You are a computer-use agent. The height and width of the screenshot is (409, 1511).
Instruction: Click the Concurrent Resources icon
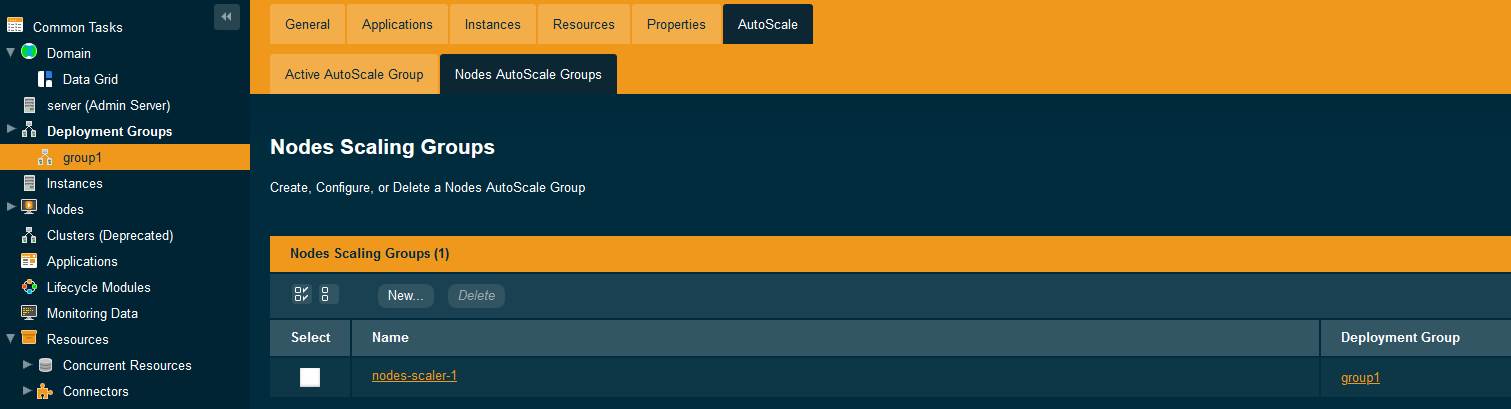tap(45, 365)
